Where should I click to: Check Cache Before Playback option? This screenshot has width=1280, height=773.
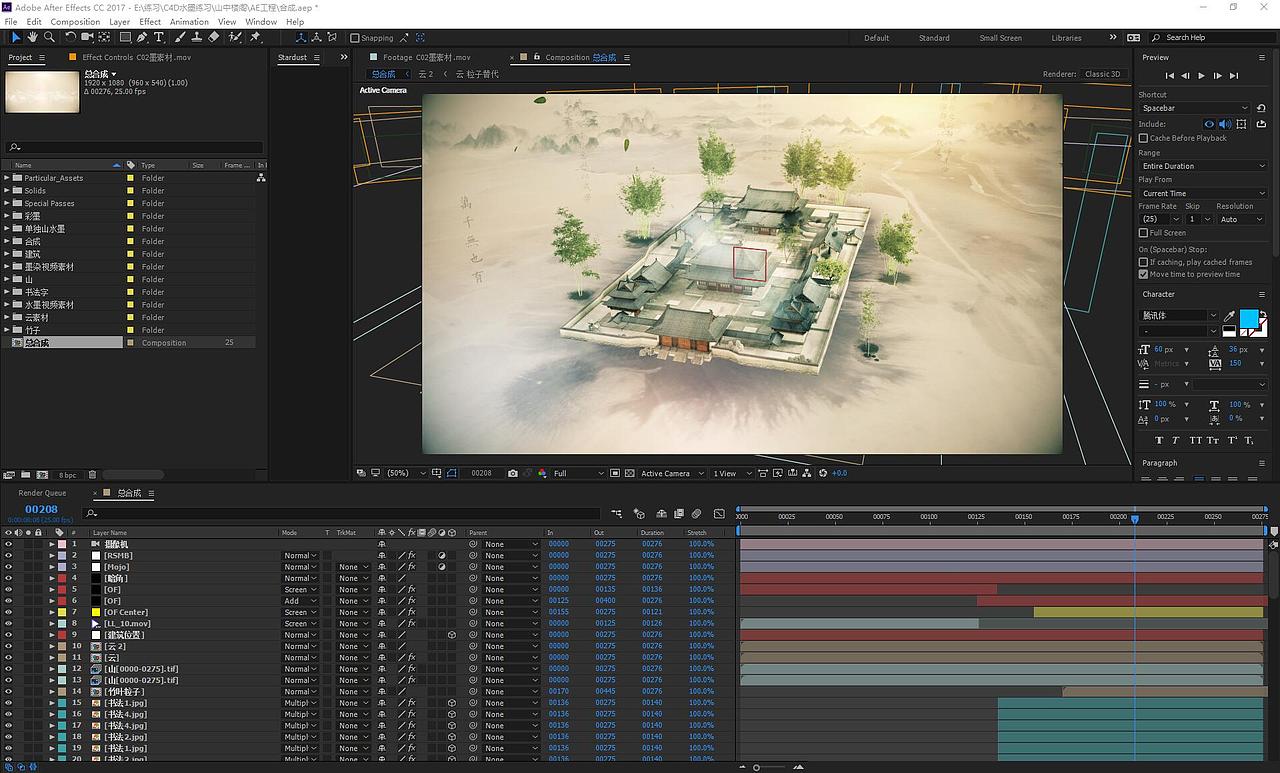(1142, 138)
